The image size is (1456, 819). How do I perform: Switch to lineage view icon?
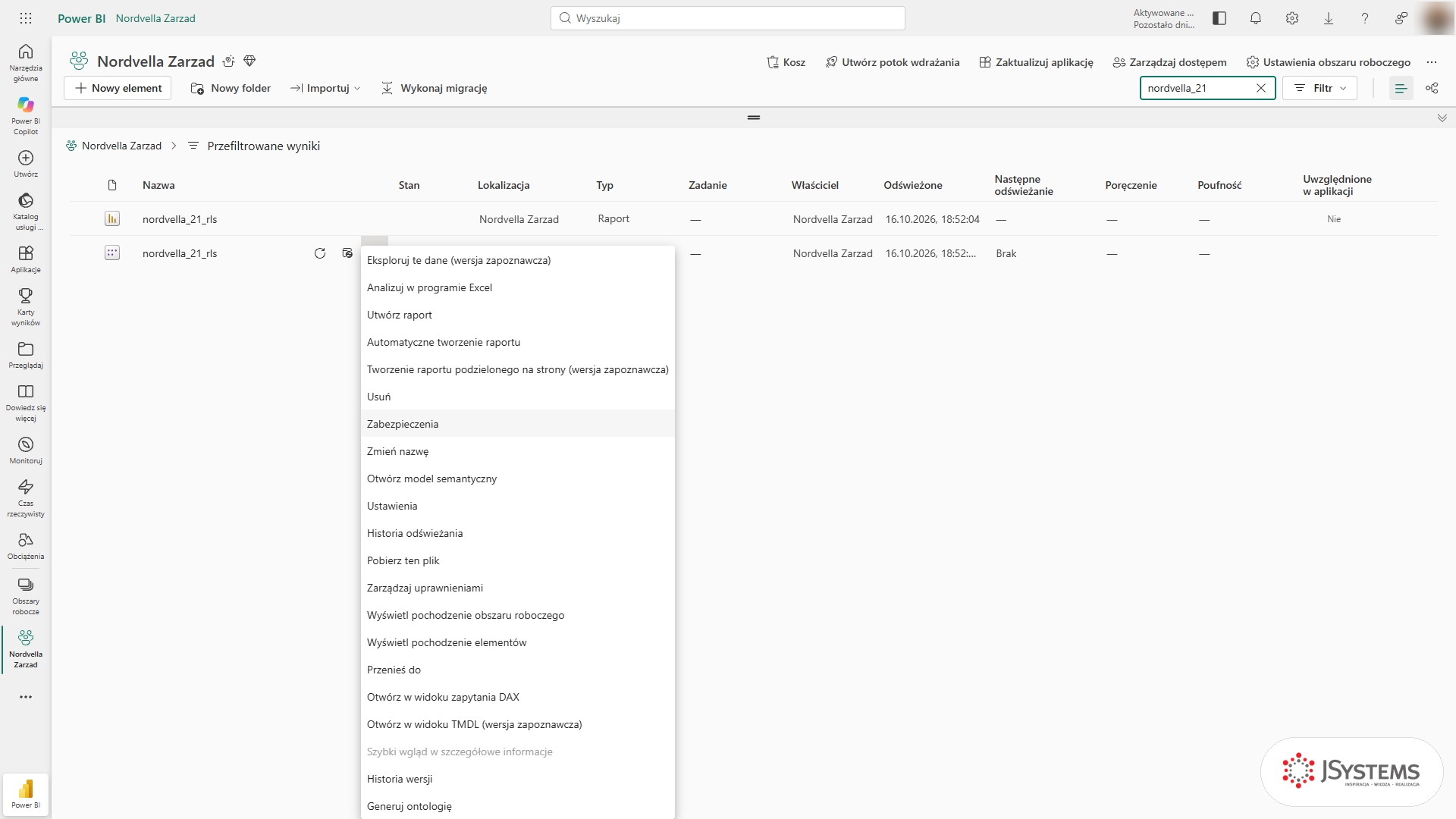click(1432, 88)
